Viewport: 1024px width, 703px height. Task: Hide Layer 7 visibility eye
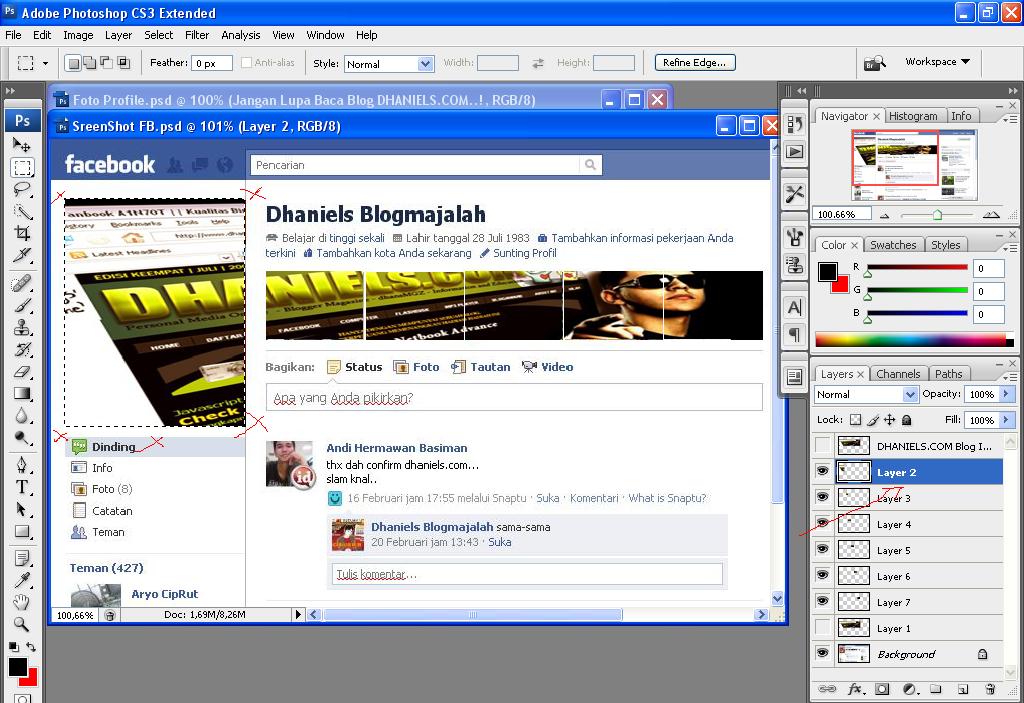(x=823, y=601)
